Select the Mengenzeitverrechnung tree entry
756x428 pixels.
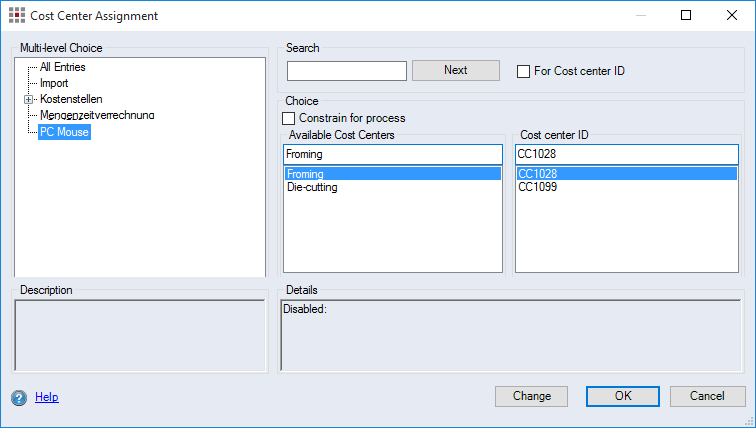tap(97, 115)
